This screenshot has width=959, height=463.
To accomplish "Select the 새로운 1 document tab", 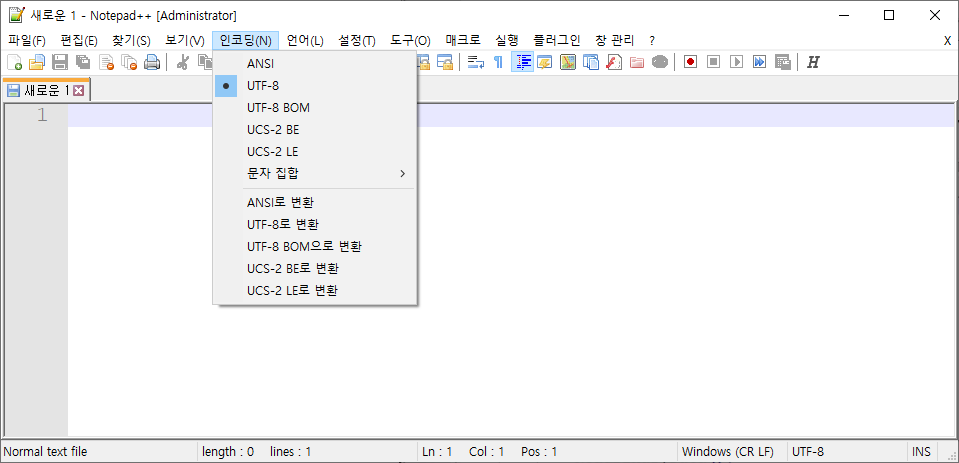I will coord(46,91).
